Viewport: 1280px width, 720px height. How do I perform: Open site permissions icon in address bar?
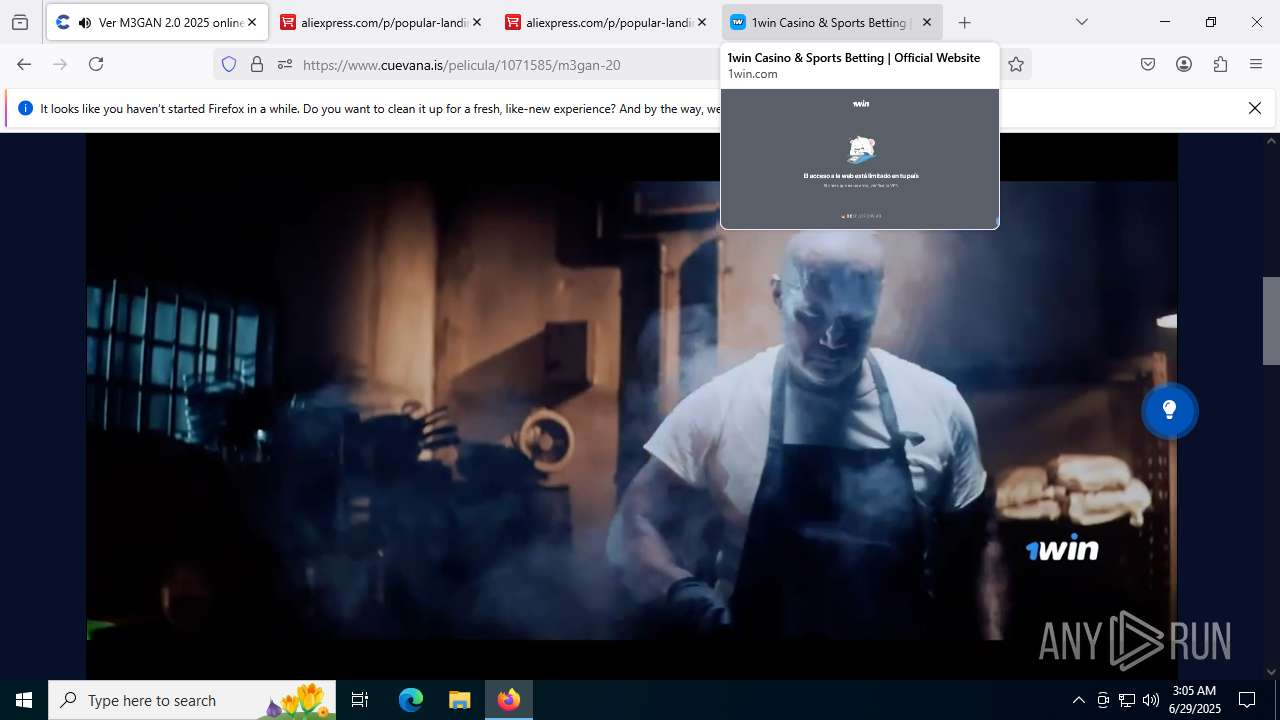[x=285, y=64]
